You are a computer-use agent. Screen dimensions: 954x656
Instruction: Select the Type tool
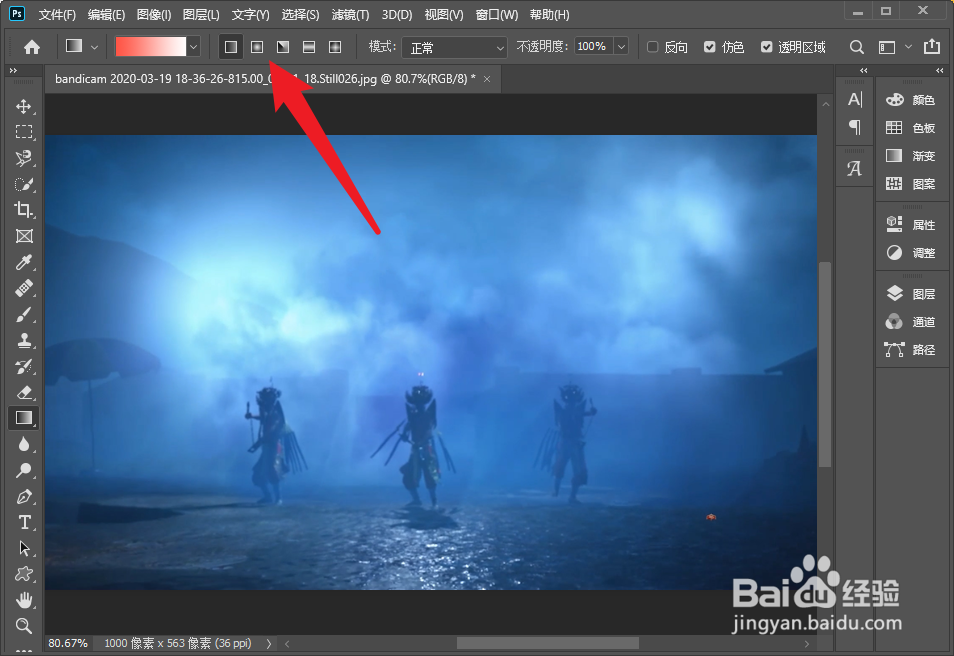[x=24, y=523]
